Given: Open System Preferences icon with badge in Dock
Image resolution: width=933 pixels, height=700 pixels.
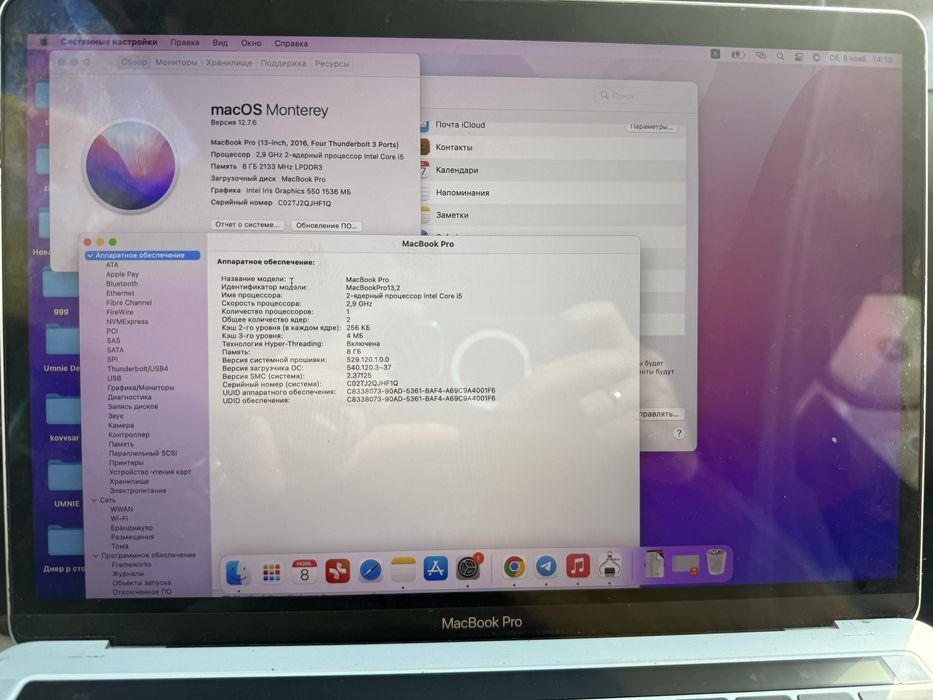Looking at the screenshot, I should coord(469,568).
